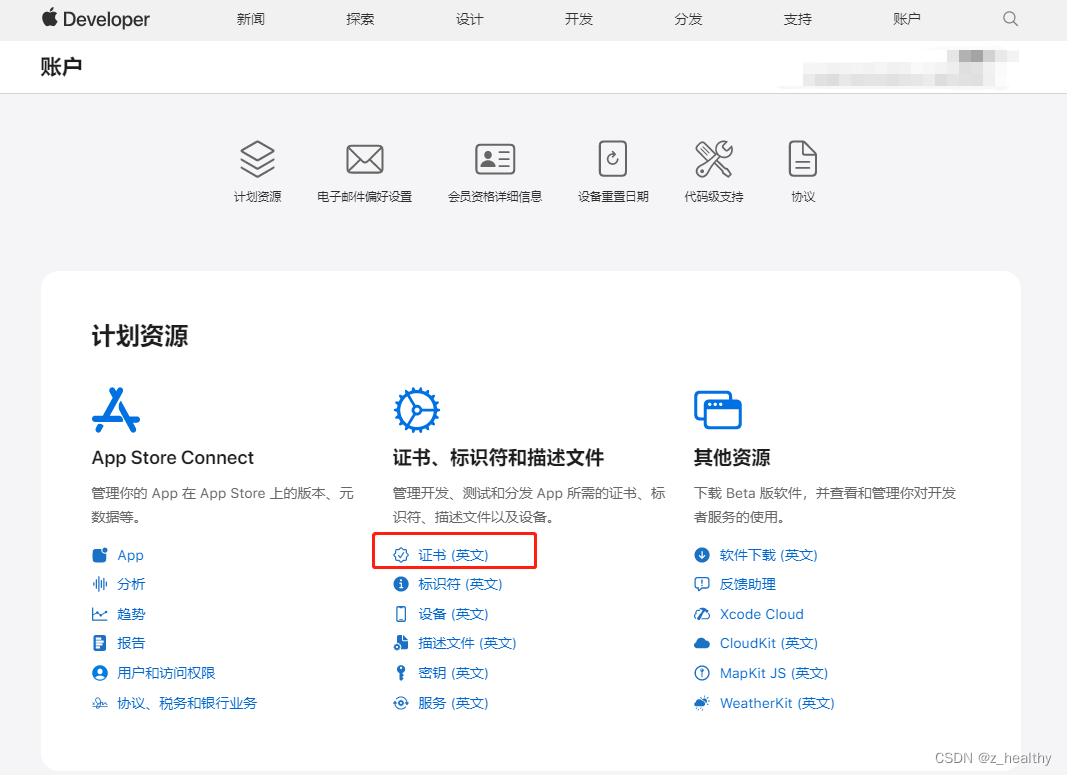
Task: Open the 密钥 (英文) link
Action: [x=453, y=673]
